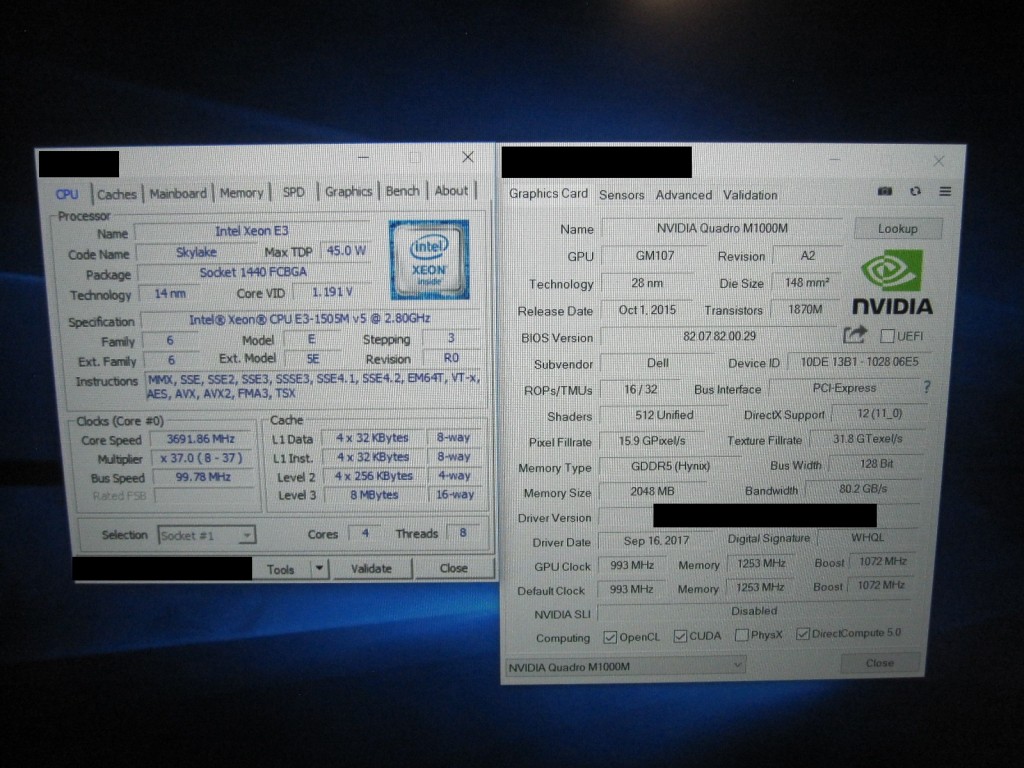This screenshot has width=1024, height=768.
Task: Click the processor Name field Intel Xeon E3
Action: 252,231
